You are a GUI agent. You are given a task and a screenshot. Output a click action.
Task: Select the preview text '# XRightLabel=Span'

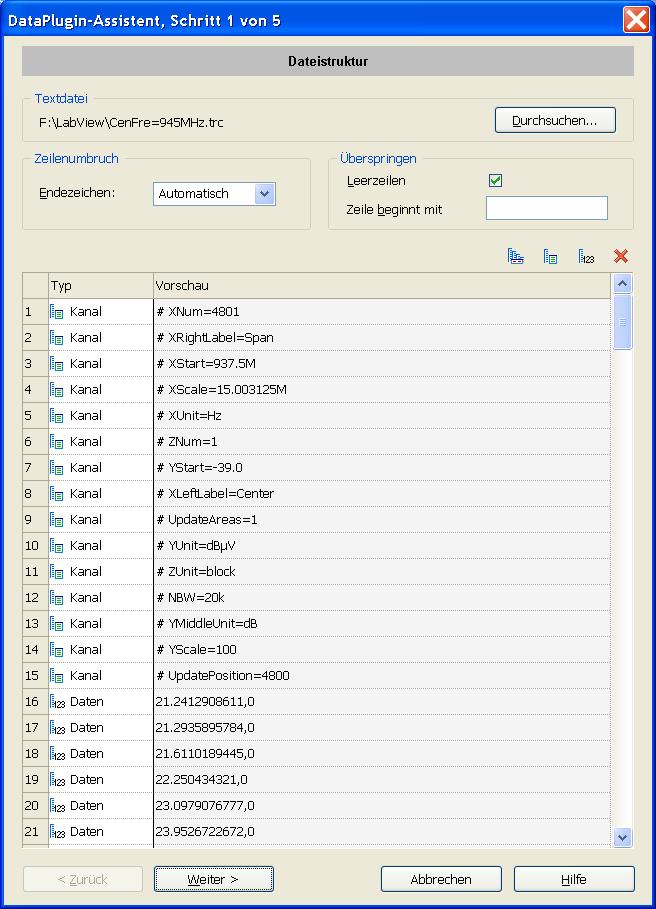point(215,338)
